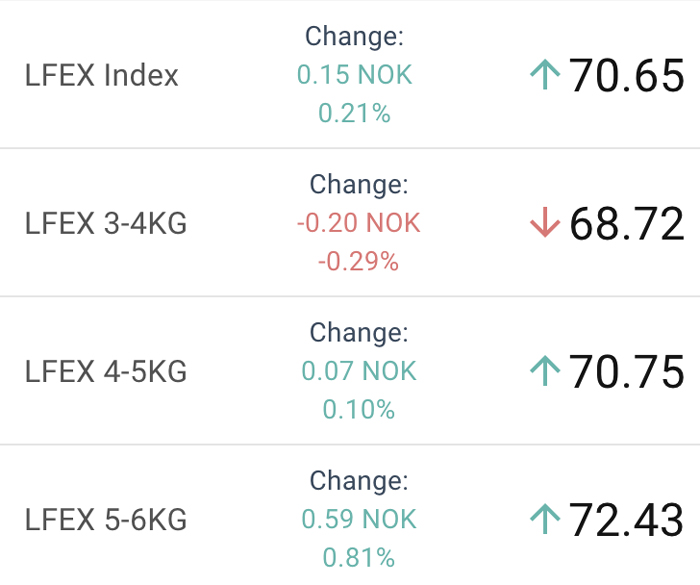Select the LFEX 3-4KG label
The height and width of the screenshot is (585, 700).
pyautogui.click(x=106, y=223)
